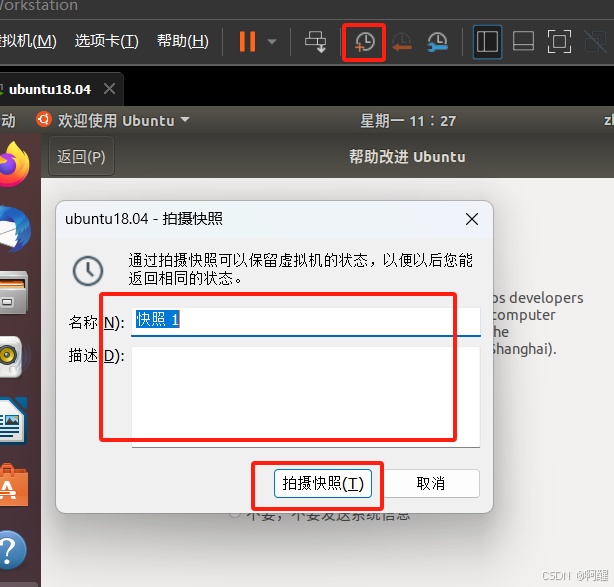Toggle the sidebar library view icon
Screen dimensions: 614x587
487,42
